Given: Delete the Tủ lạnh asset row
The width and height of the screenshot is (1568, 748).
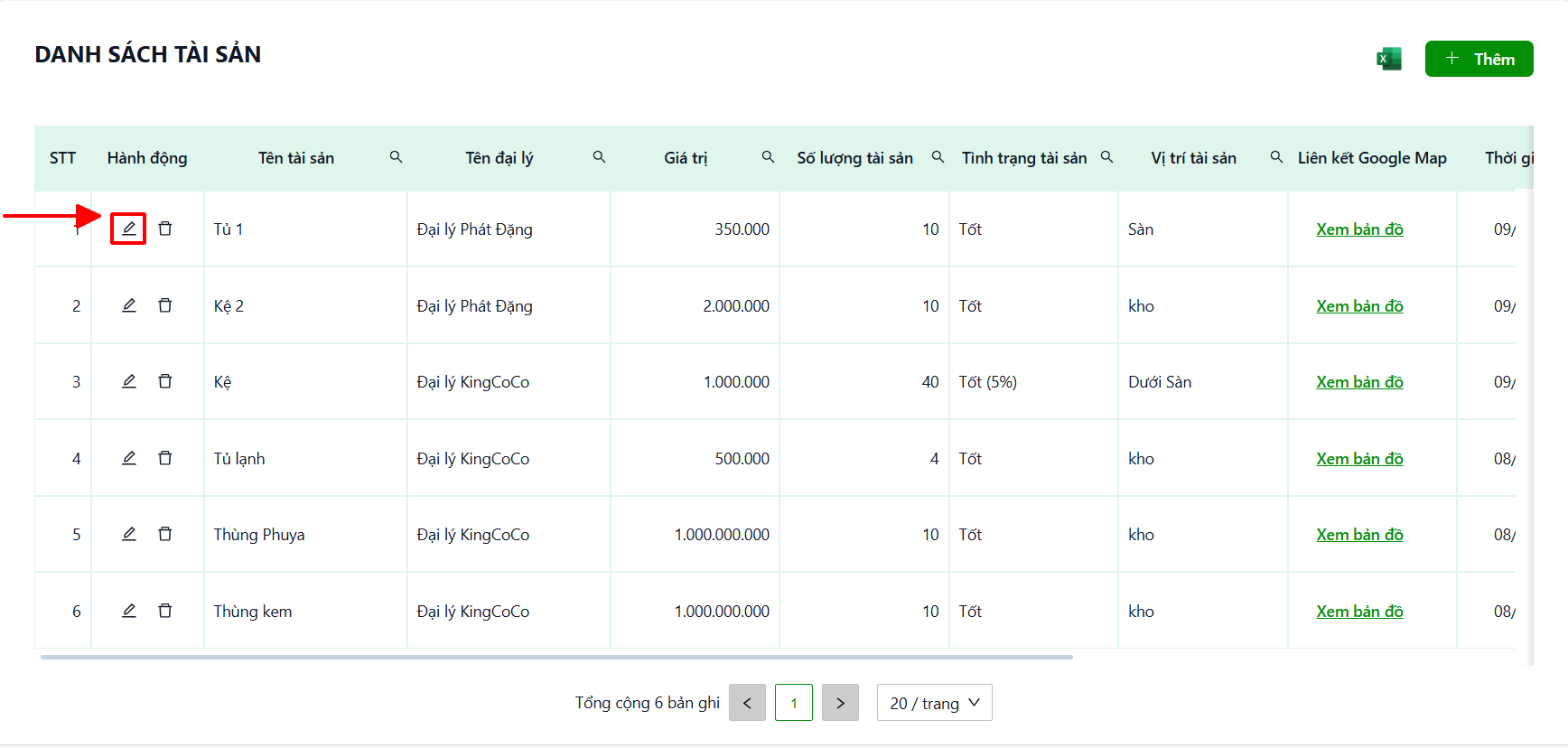Looking at the screenshot, I should [165, 458].
